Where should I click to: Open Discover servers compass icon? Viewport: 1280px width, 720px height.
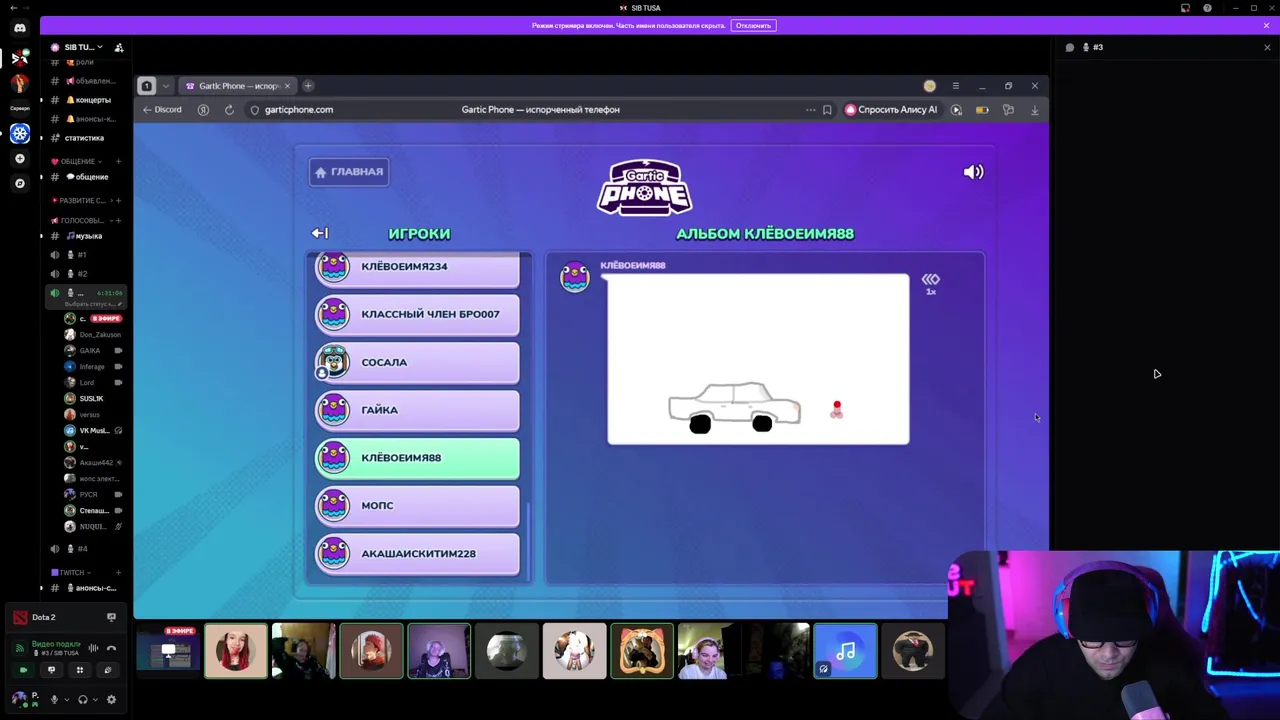[20, 184]
